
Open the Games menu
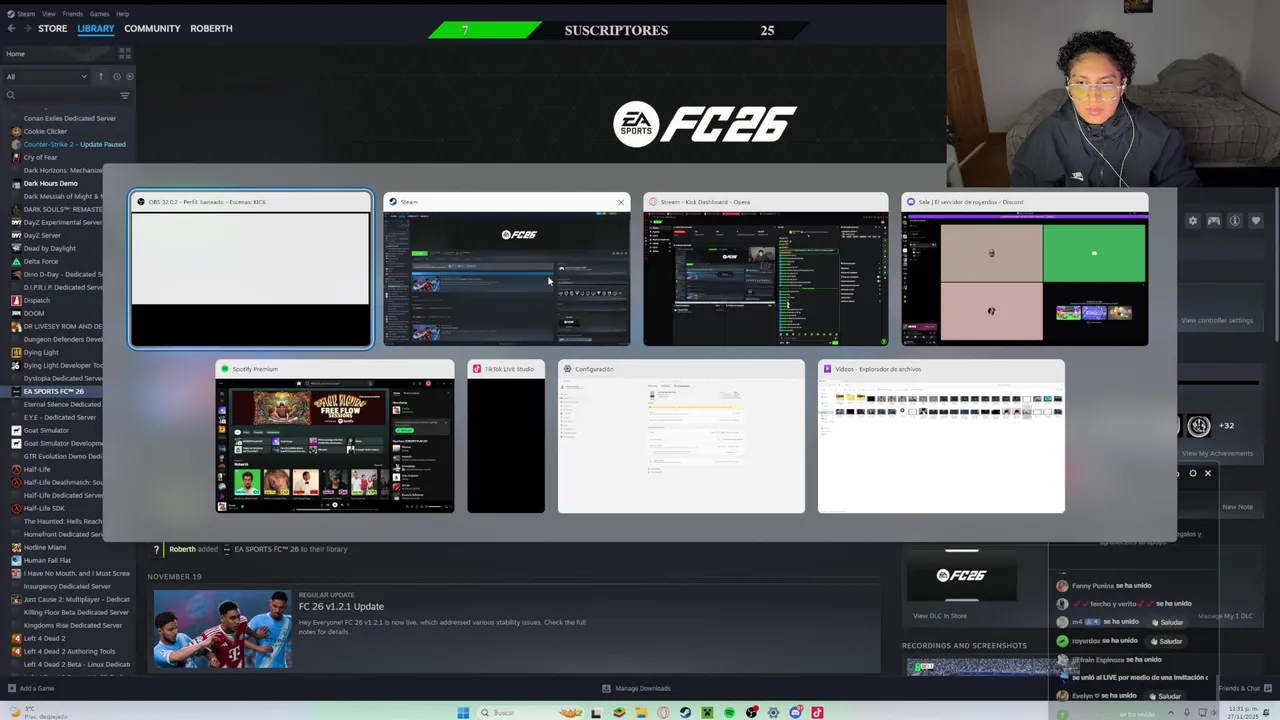[99, 14]
